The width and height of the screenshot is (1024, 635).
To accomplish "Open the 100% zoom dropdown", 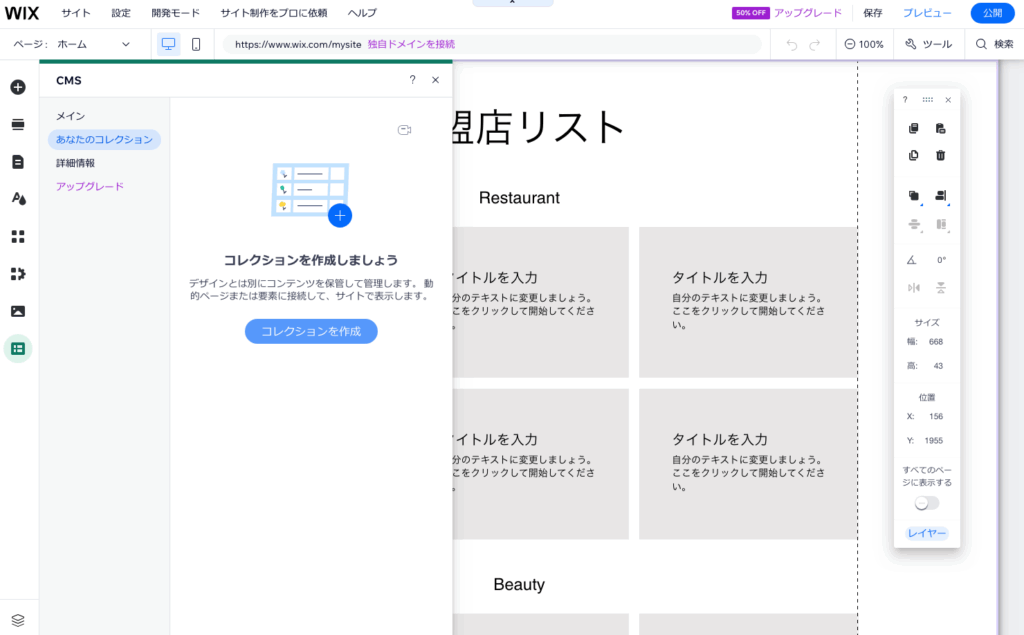I will (x=864, y=44).
